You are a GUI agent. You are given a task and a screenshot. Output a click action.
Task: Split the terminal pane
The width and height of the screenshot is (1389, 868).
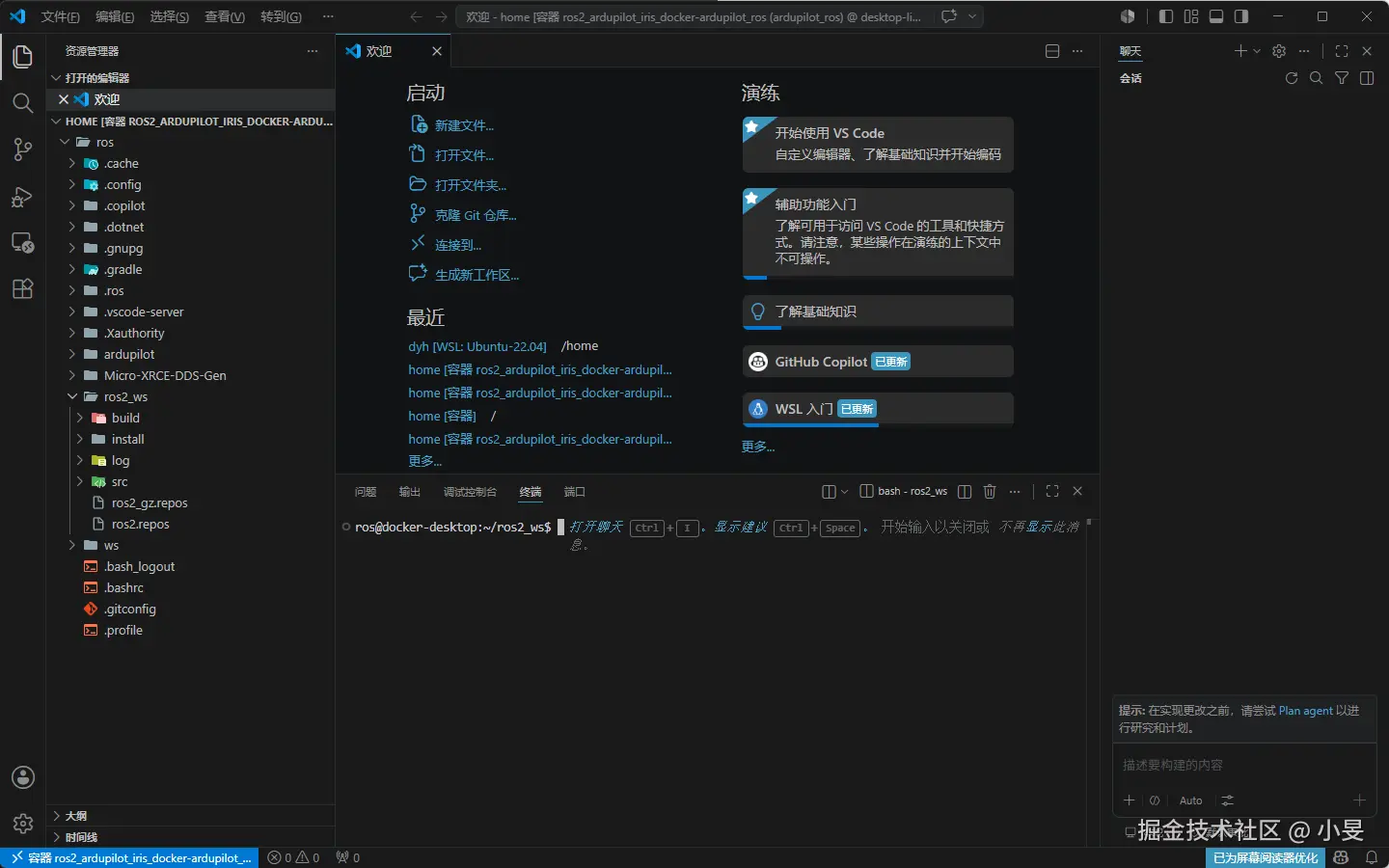point(965,492)
